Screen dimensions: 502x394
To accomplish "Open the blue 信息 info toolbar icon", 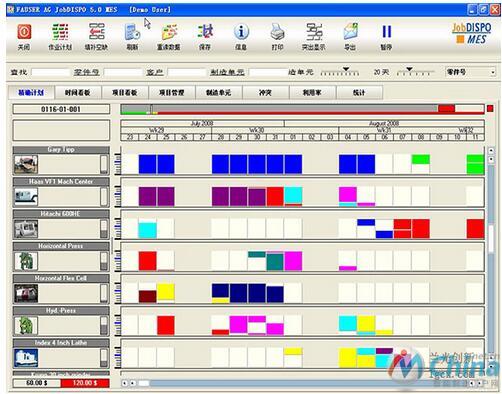I will [x=241, y=32].
